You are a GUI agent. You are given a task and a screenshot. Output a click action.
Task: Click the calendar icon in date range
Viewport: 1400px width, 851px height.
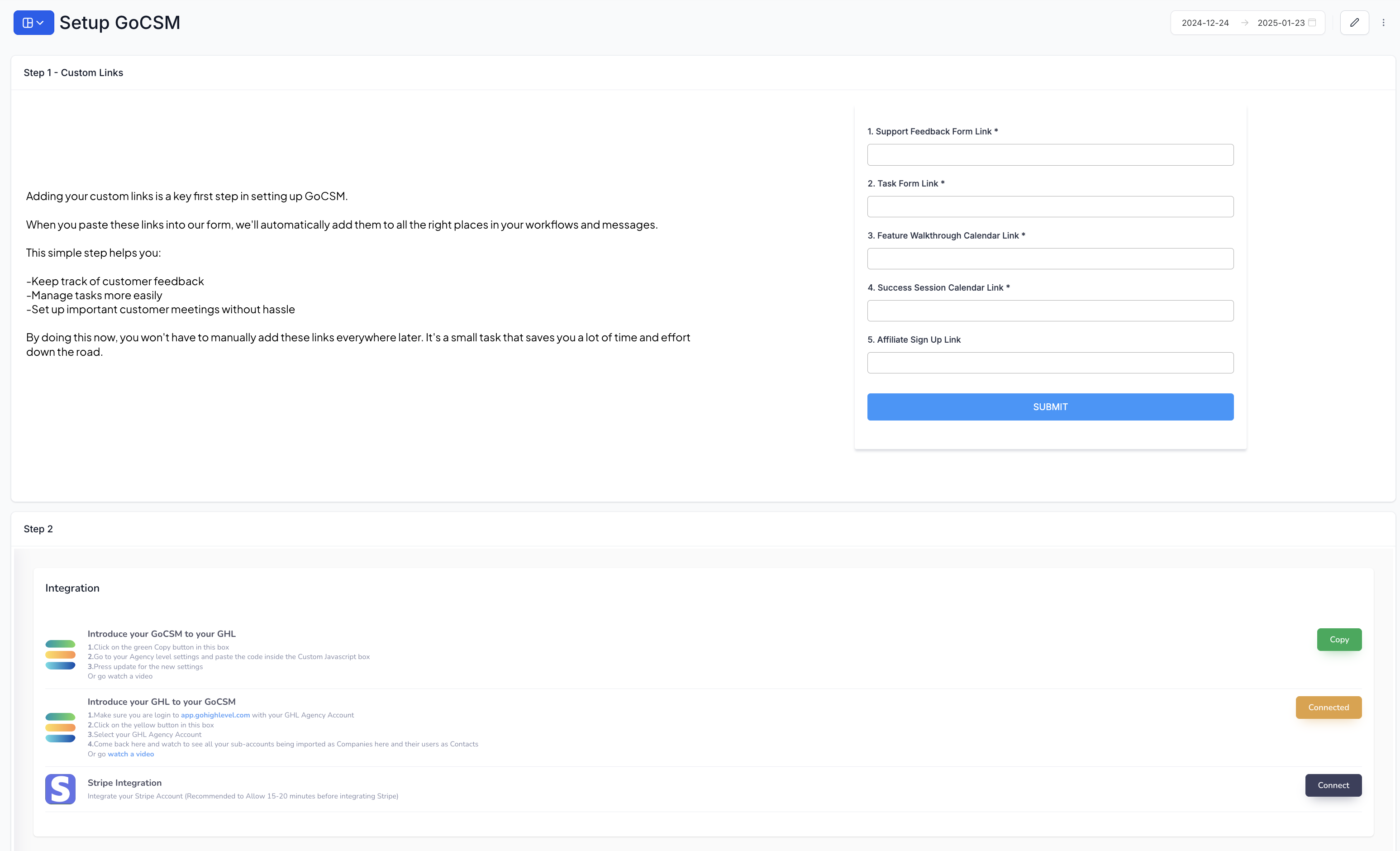1312,23
